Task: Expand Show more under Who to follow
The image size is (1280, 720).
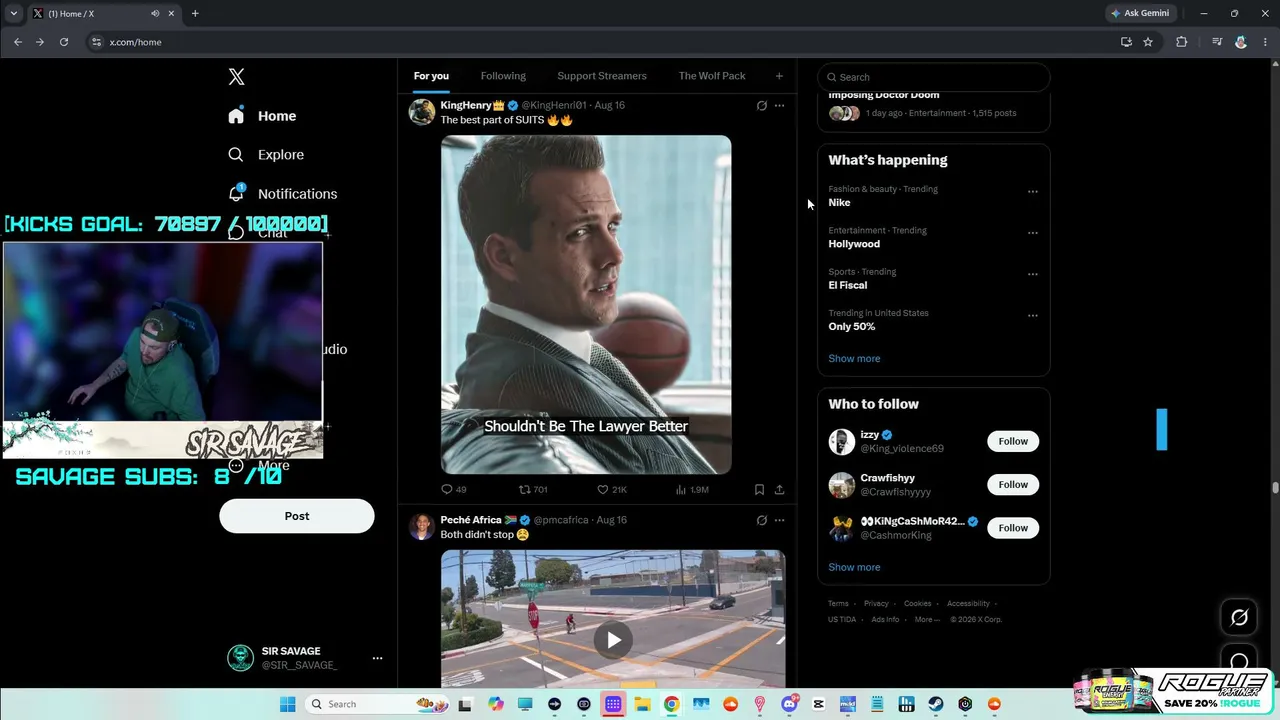Action: pos(854,567)
